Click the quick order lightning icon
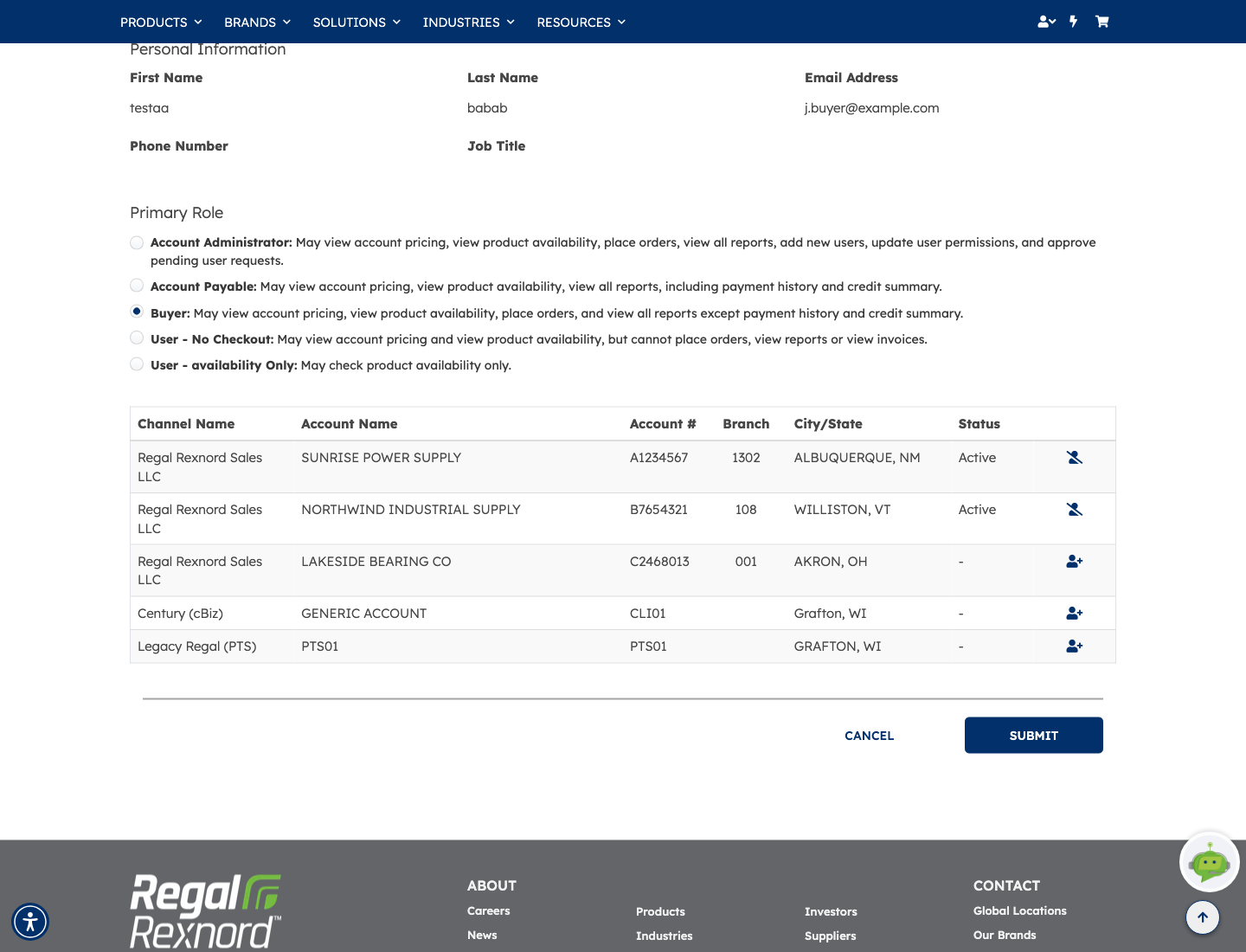 pos(1073,22)
